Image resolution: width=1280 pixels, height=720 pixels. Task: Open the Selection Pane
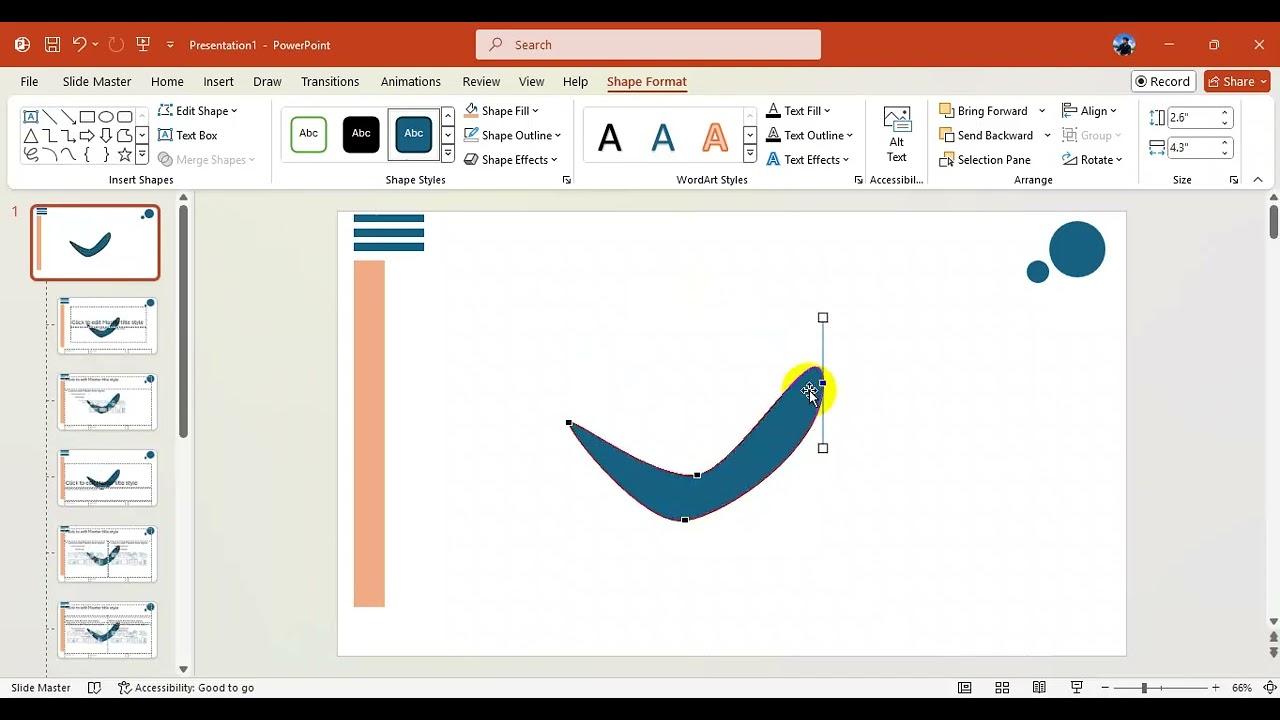[985, 160]
